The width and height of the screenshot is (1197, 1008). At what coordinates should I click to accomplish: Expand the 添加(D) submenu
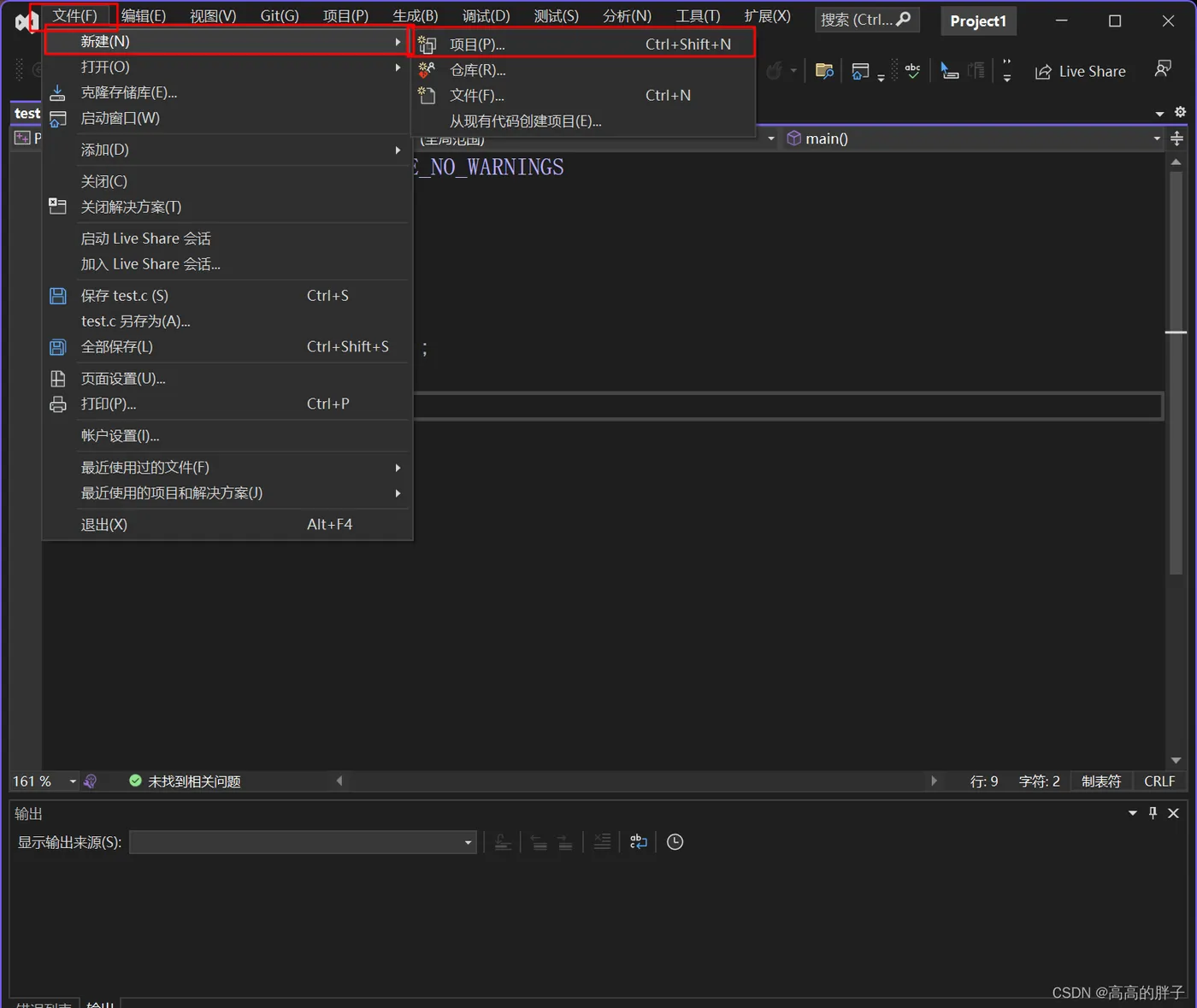tap(398, 150)
